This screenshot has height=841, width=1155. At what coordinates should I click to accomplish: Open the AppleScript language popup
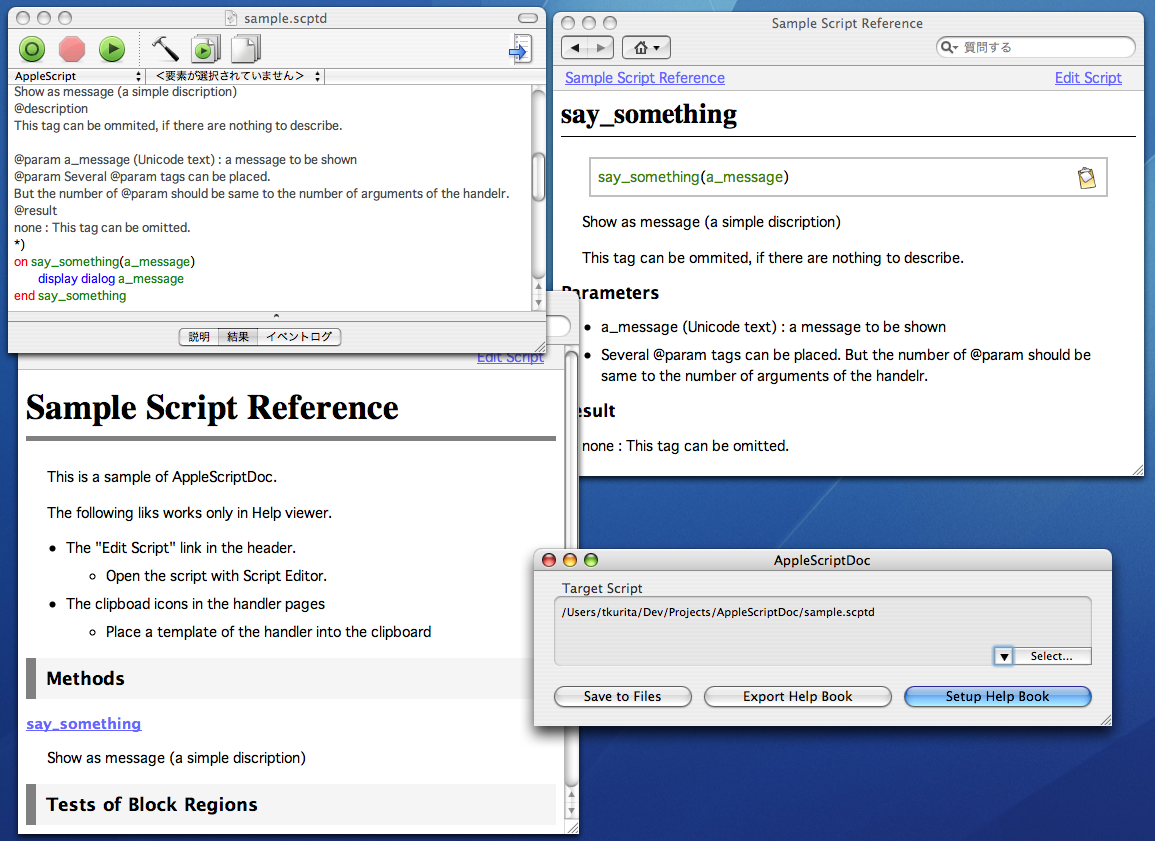[x=77, y=76]
